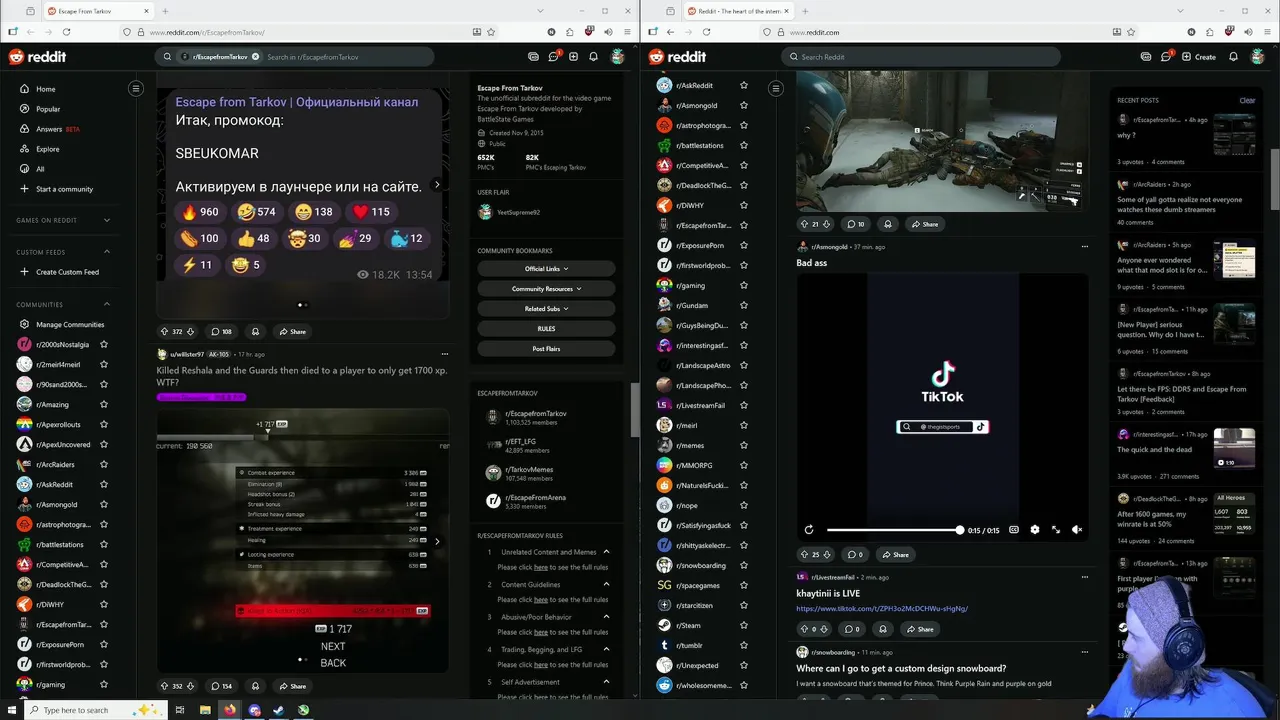Clear the Recent Posts list
Image resolution: width=1280 pixels, height=720 pixels.
click(1247, 100)
